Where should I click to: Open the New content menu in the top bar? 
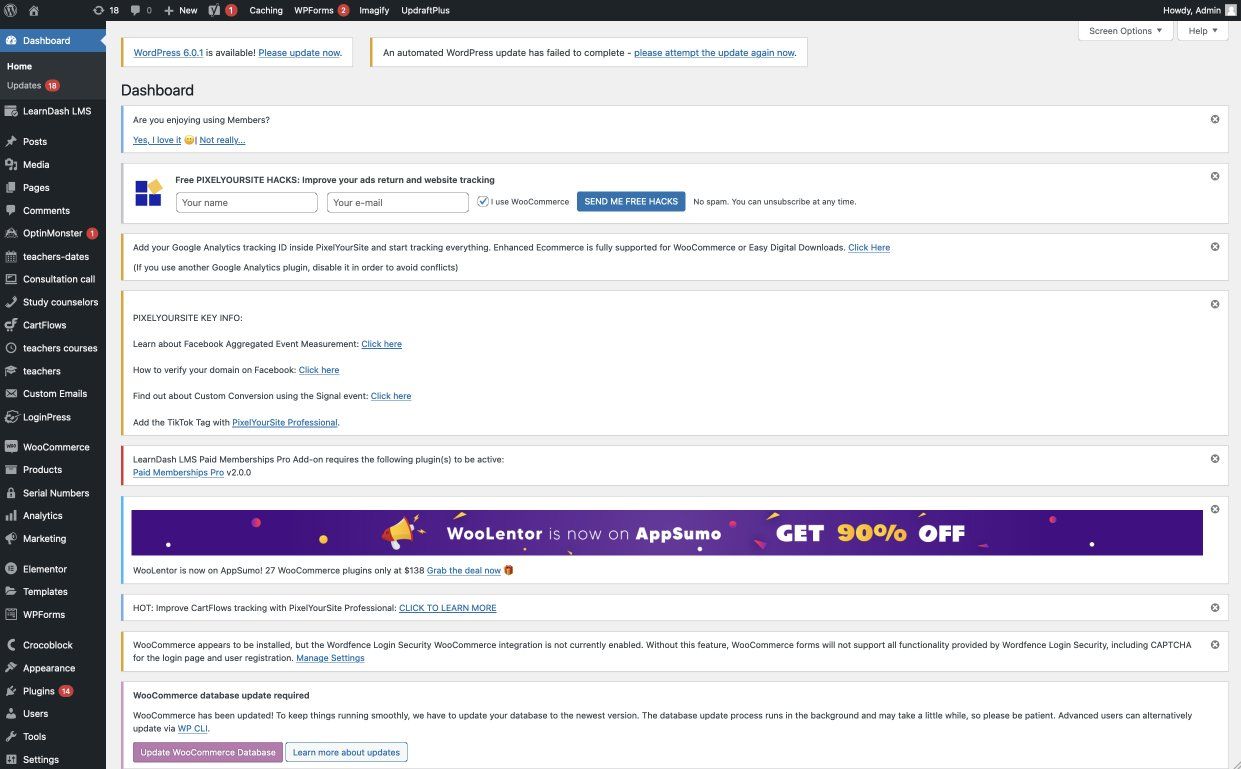(x=181, y=10)
